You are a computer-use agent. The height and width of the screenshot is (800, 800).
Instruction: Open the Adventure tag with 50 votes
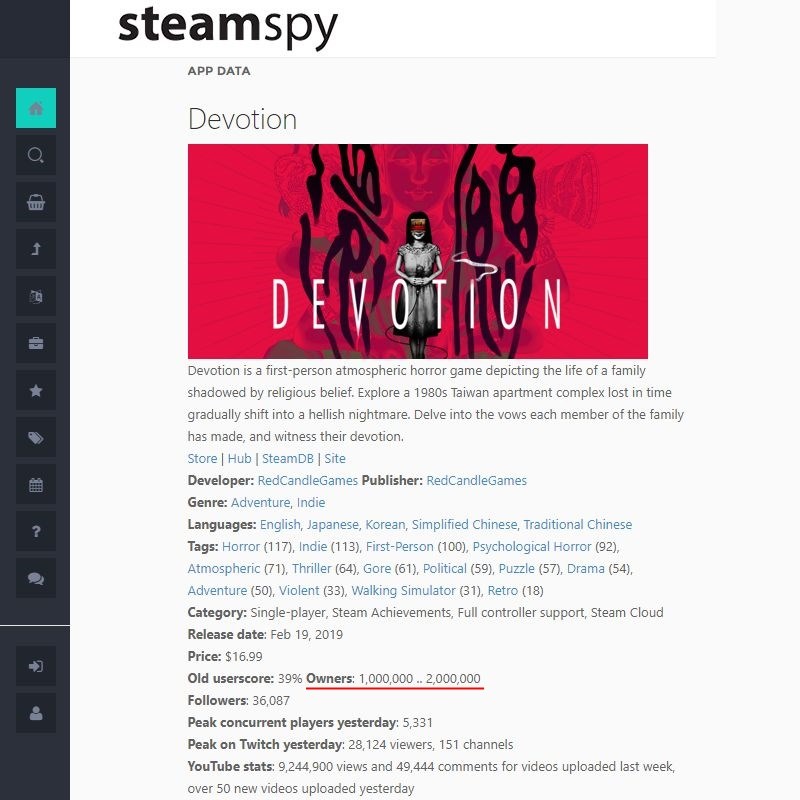point(217,590)
